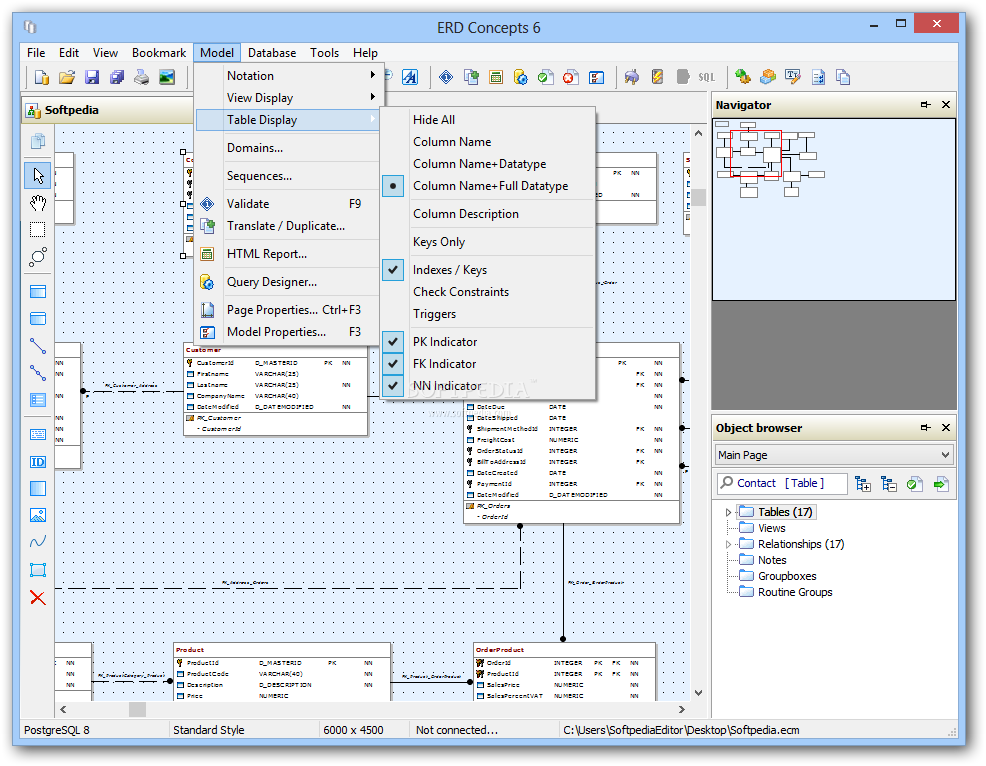Toggle FK Indicator display
The width and height of the screenshot is (986, 766).
488,364
